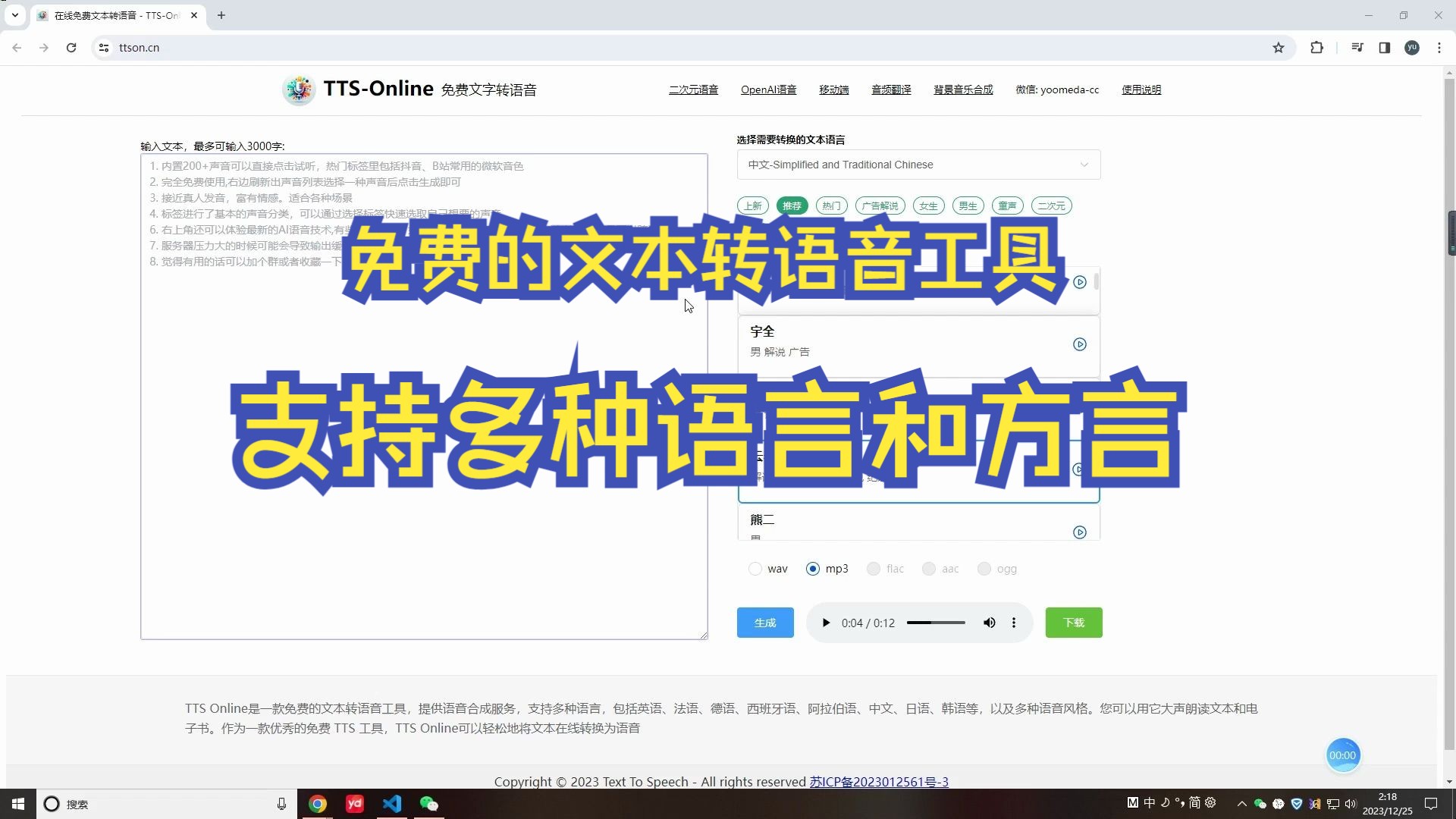Click the 童声 (Child) voice category

pyautogui.click(x=1006, y=206)
